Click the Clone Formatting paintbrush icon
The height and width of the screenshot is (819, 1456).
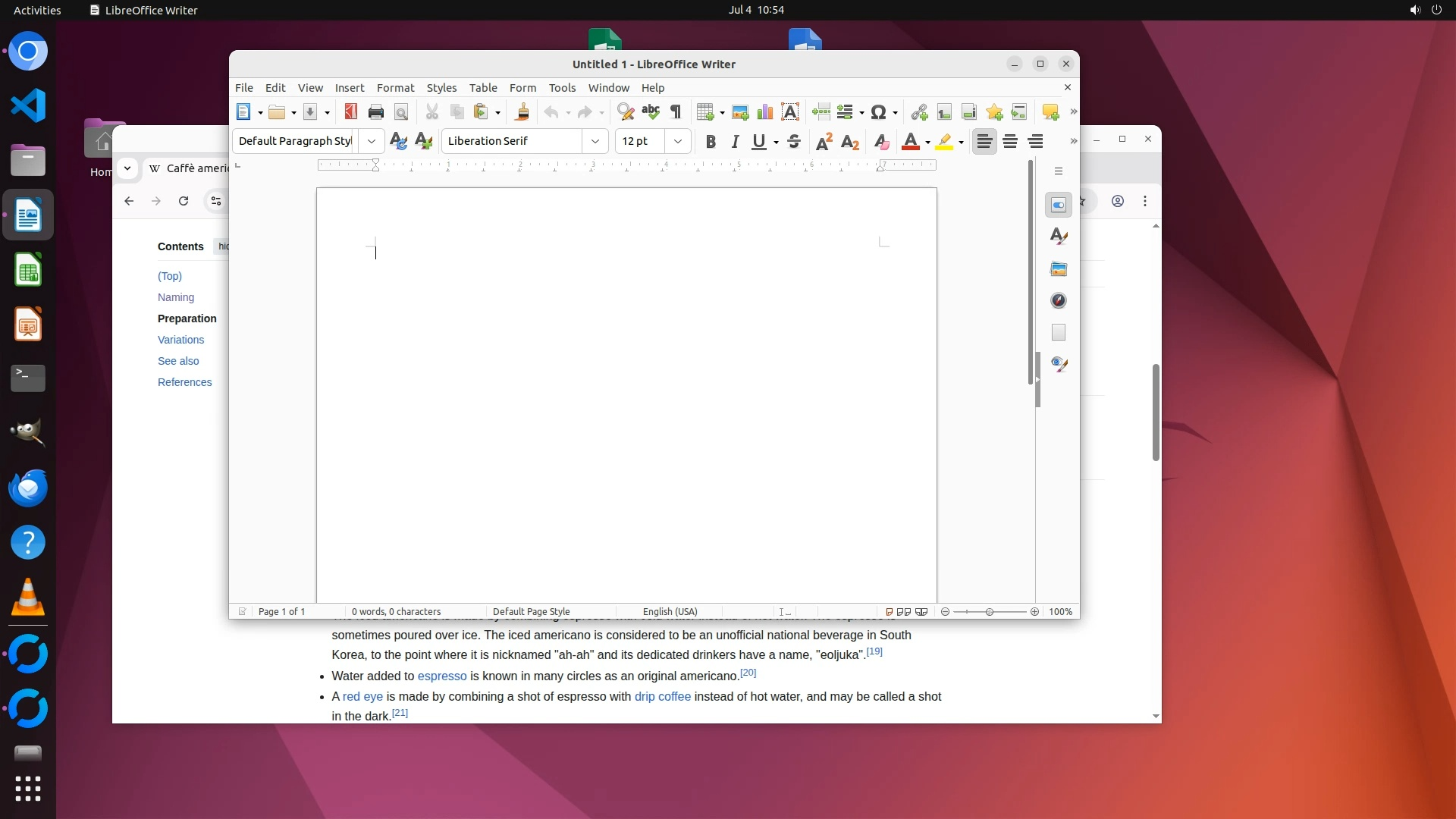click(522, 112)
